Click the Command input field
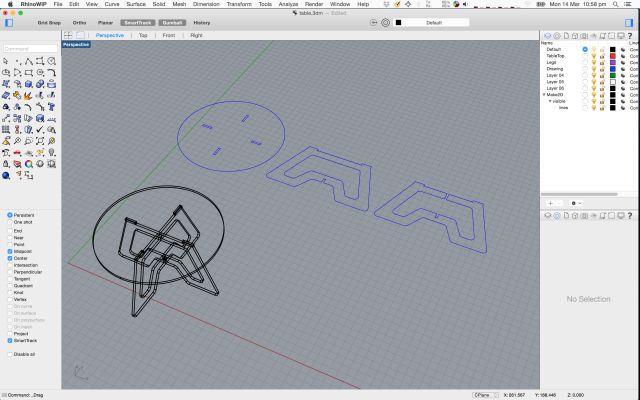 (30, 49)
